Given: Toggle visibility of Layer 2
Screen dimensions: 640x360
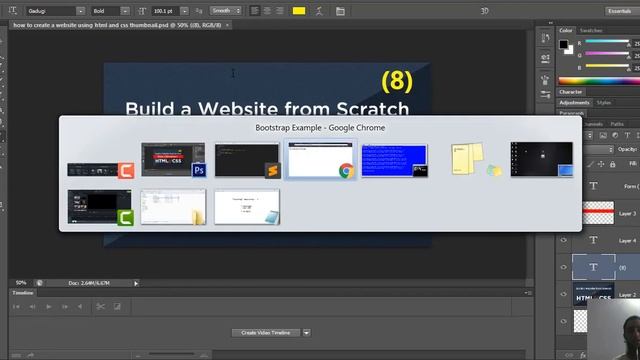Looking at the screenshot, I should coord(564,294).
